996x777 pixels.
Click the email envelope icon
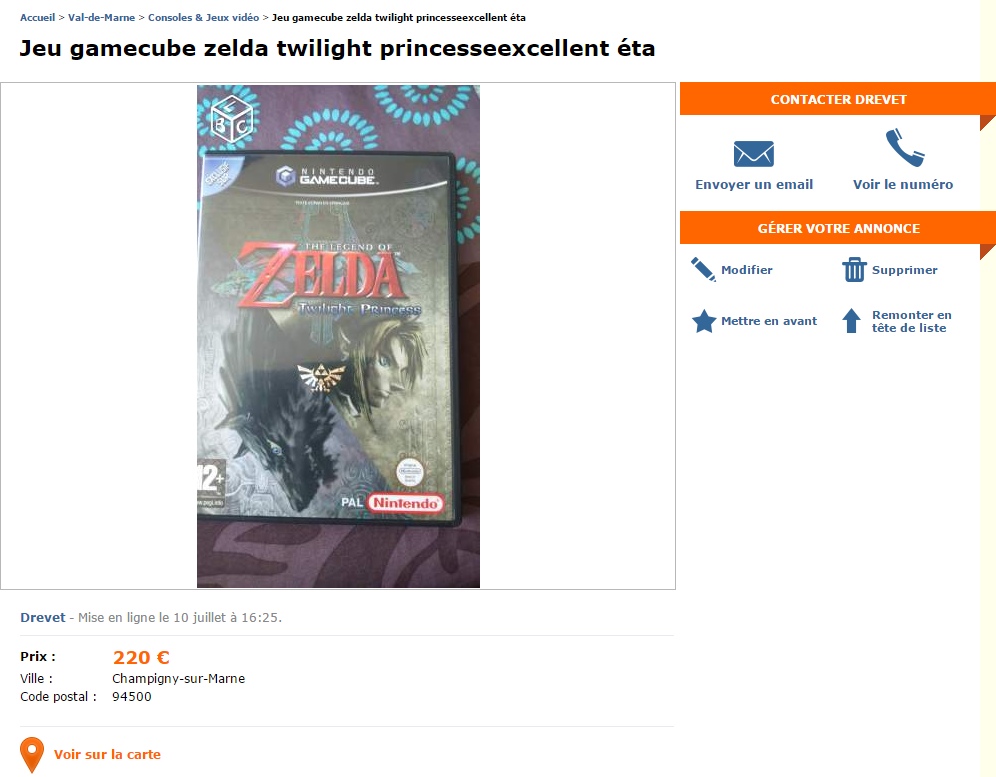tap(754, 153)
